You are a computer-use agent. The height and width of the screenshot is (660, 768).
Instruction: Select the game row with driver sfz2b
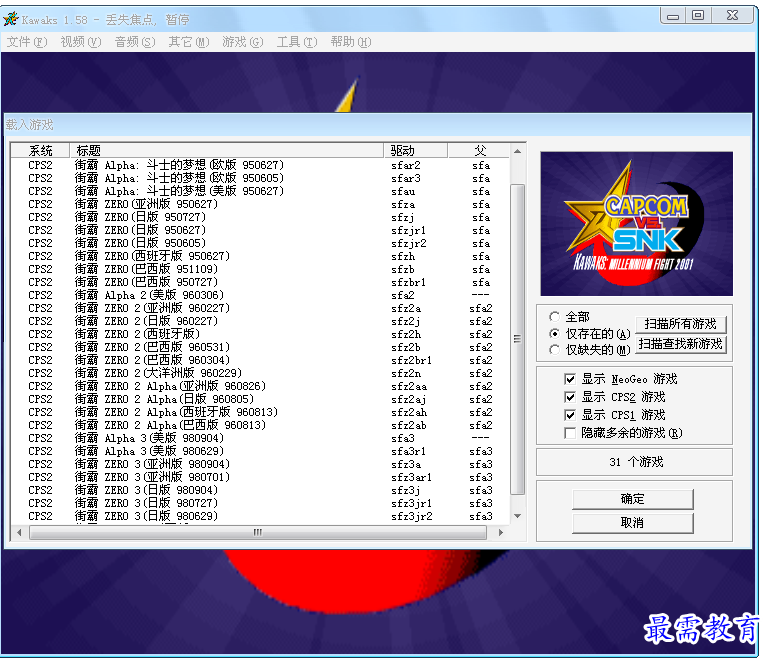260,347
